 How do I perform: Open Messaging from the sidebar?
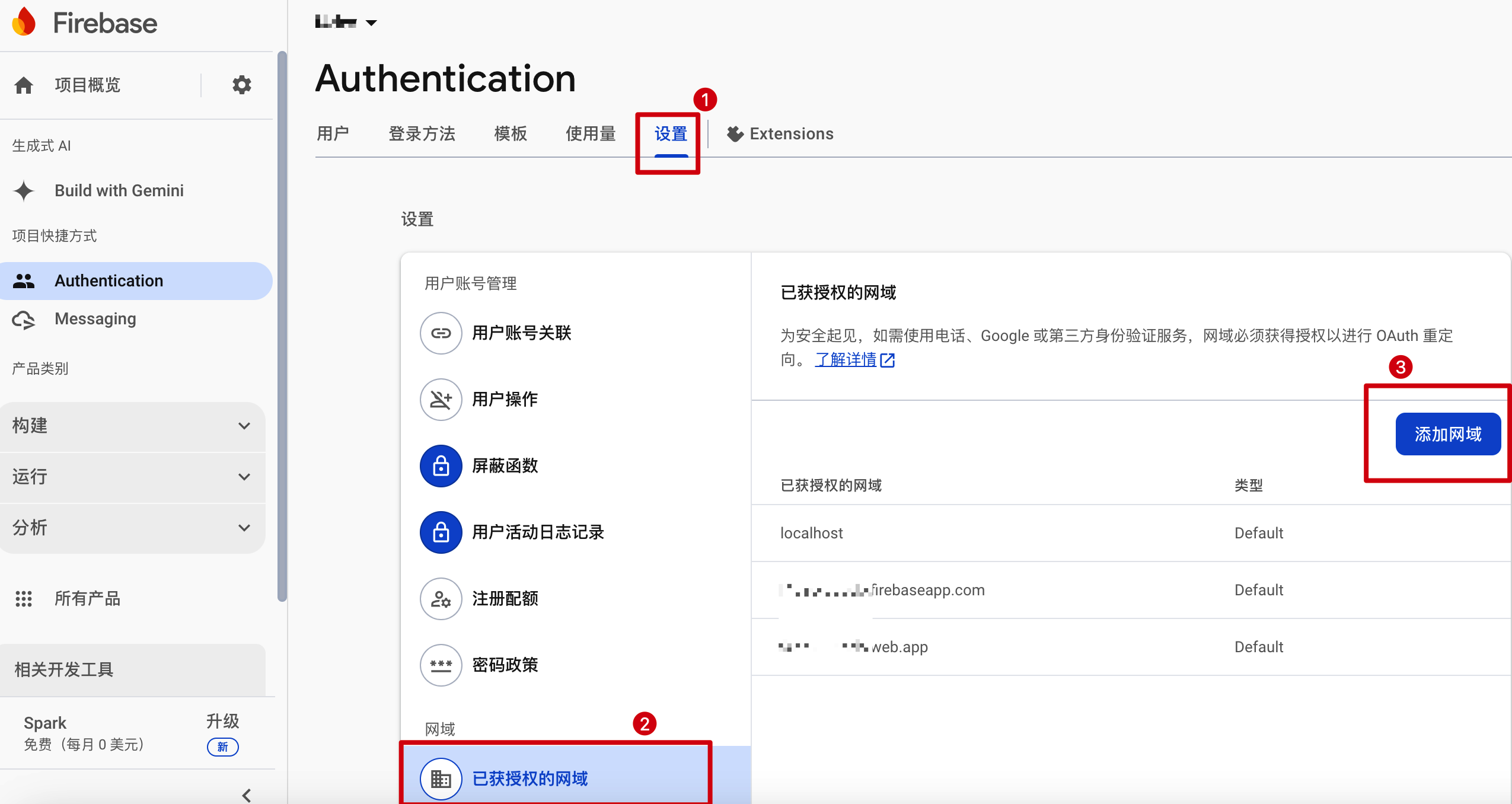(95, 318)
